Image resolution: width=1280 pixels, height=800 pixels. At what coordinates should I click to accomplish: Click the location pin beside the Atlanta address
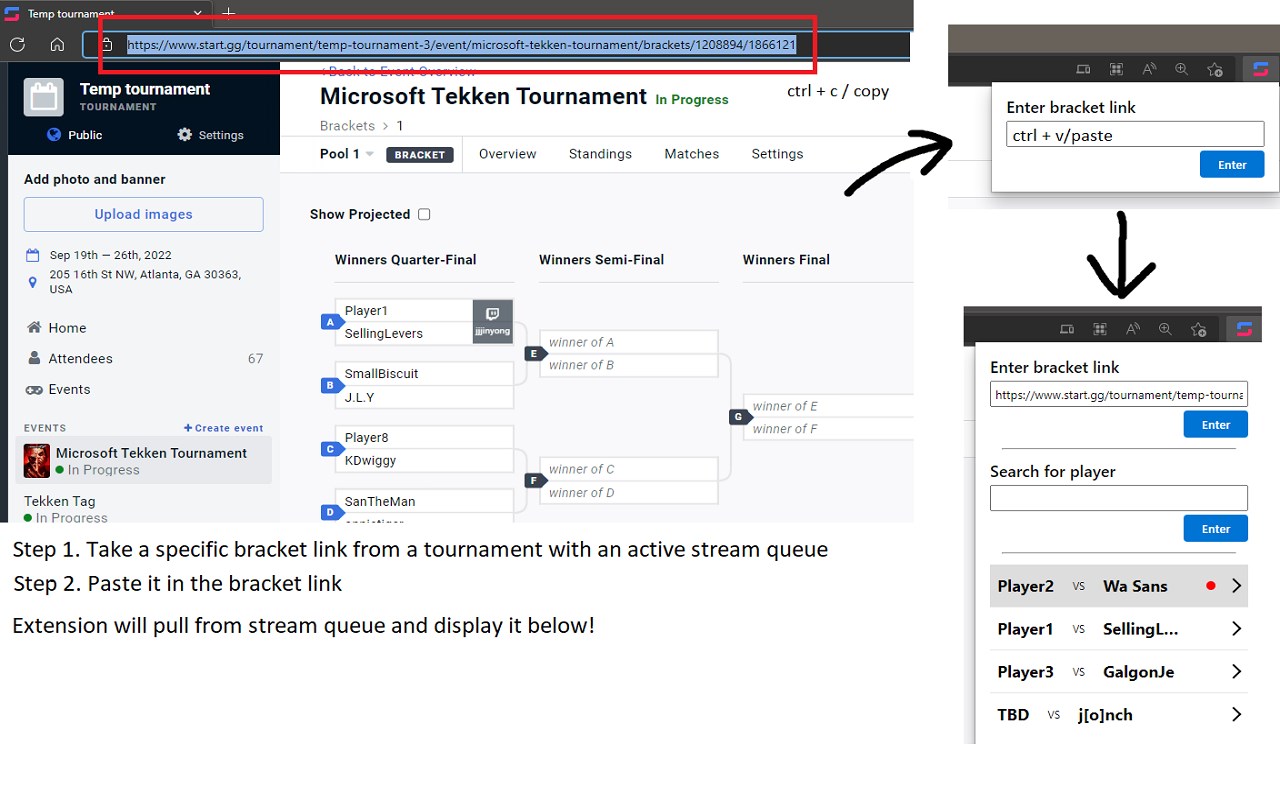(33, 282)
